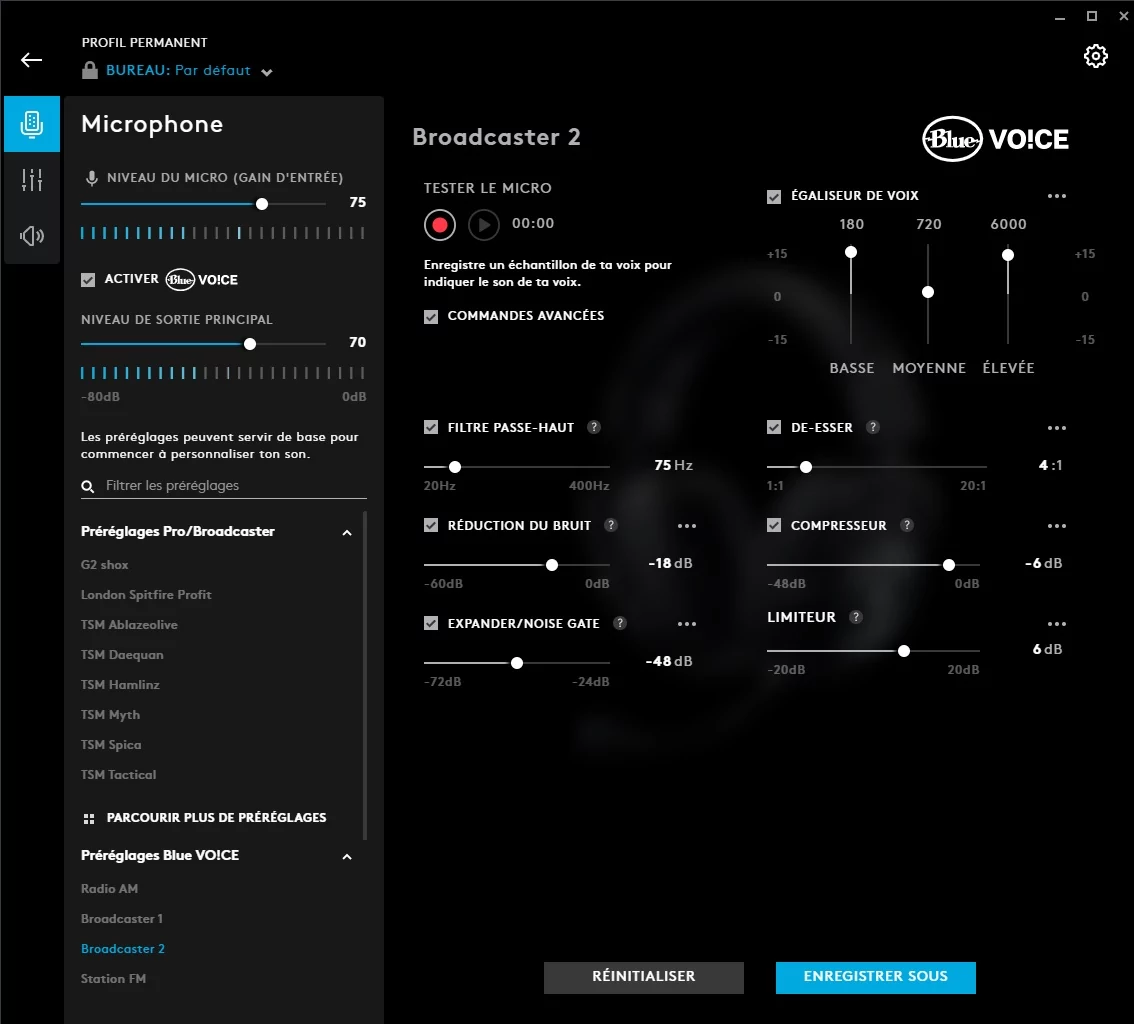Show help for Réduction du bruit
This screenshot has height=1024, width=1134.
coord(611,525)
